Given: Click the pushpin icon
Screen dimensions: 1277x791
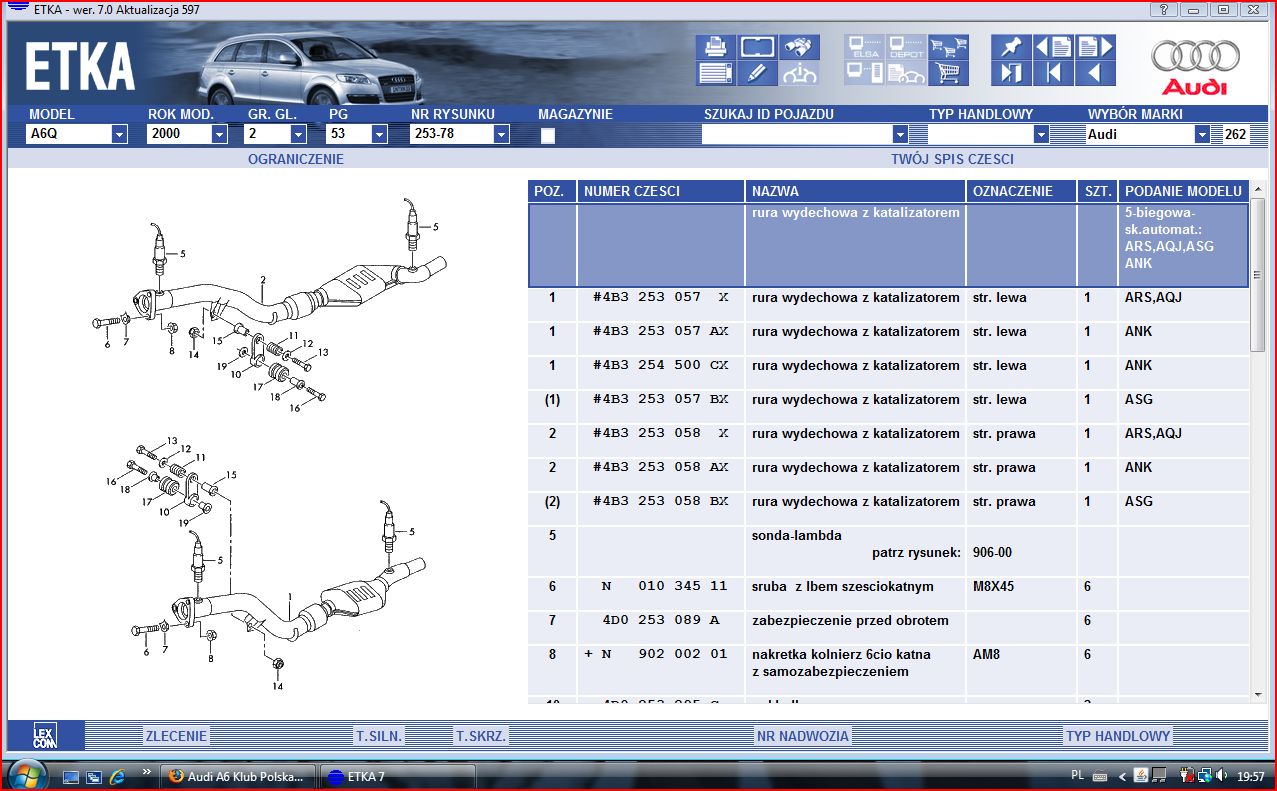Looking at the screenshot, I should coord(1011,47).
